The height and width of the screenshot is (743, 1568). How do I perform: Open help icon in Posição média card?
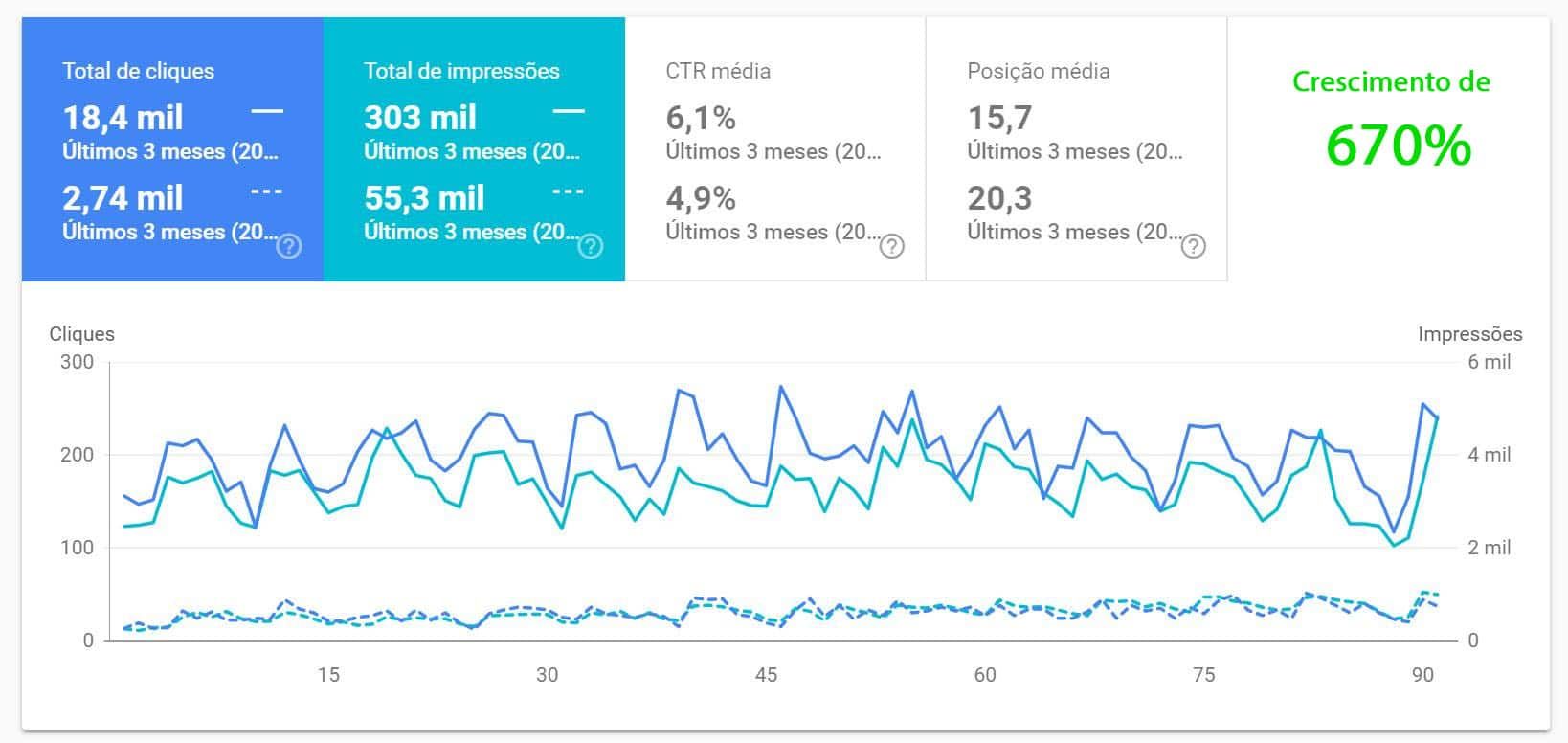tap(1193, 247)
